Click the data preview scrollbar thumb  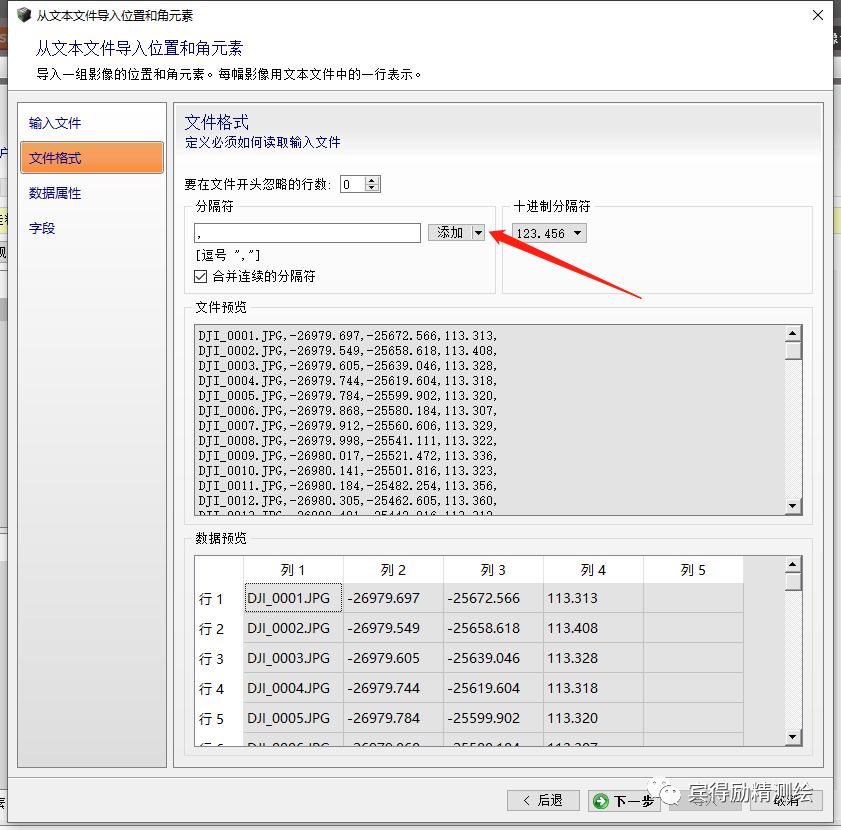click(x=793, y=582)
